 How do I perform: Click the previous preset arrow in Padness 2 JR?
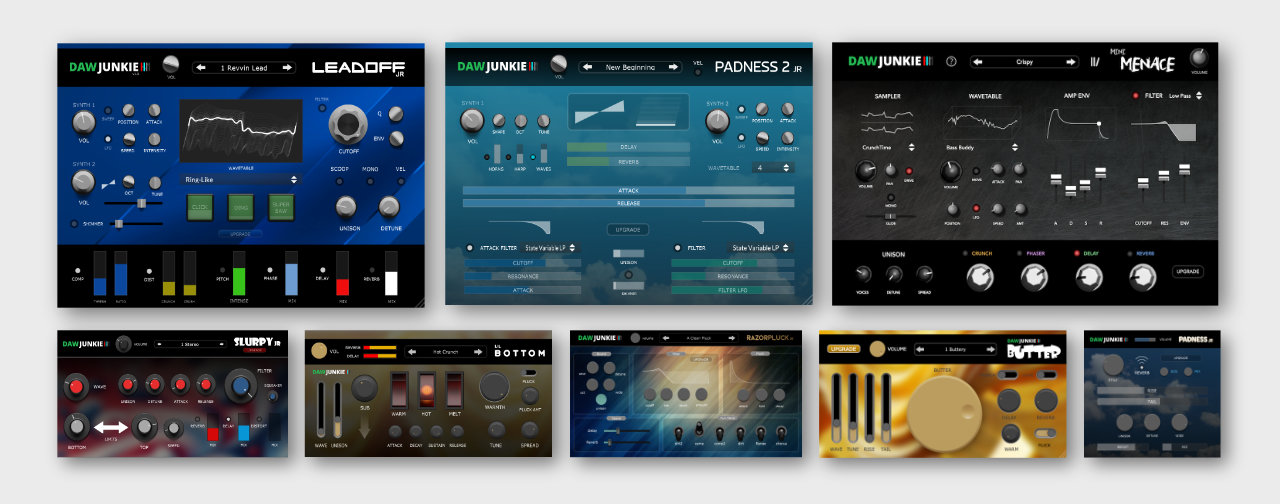coord(587,67)
